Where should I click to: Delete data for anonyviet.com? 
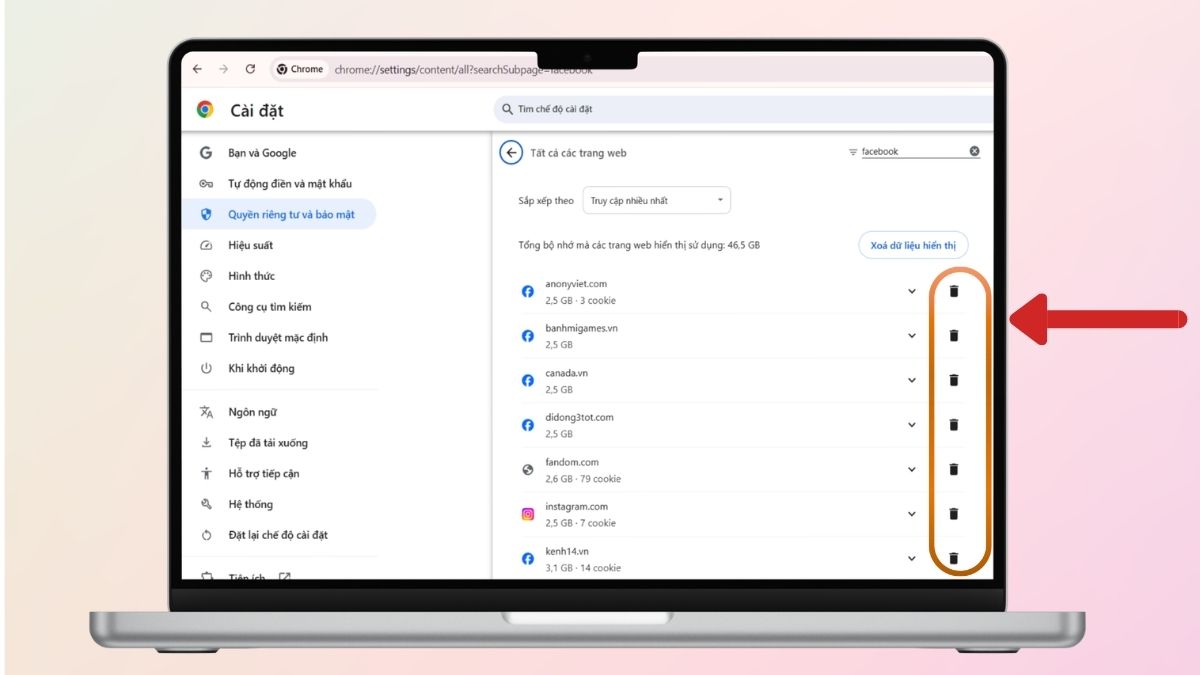[953, 291]
